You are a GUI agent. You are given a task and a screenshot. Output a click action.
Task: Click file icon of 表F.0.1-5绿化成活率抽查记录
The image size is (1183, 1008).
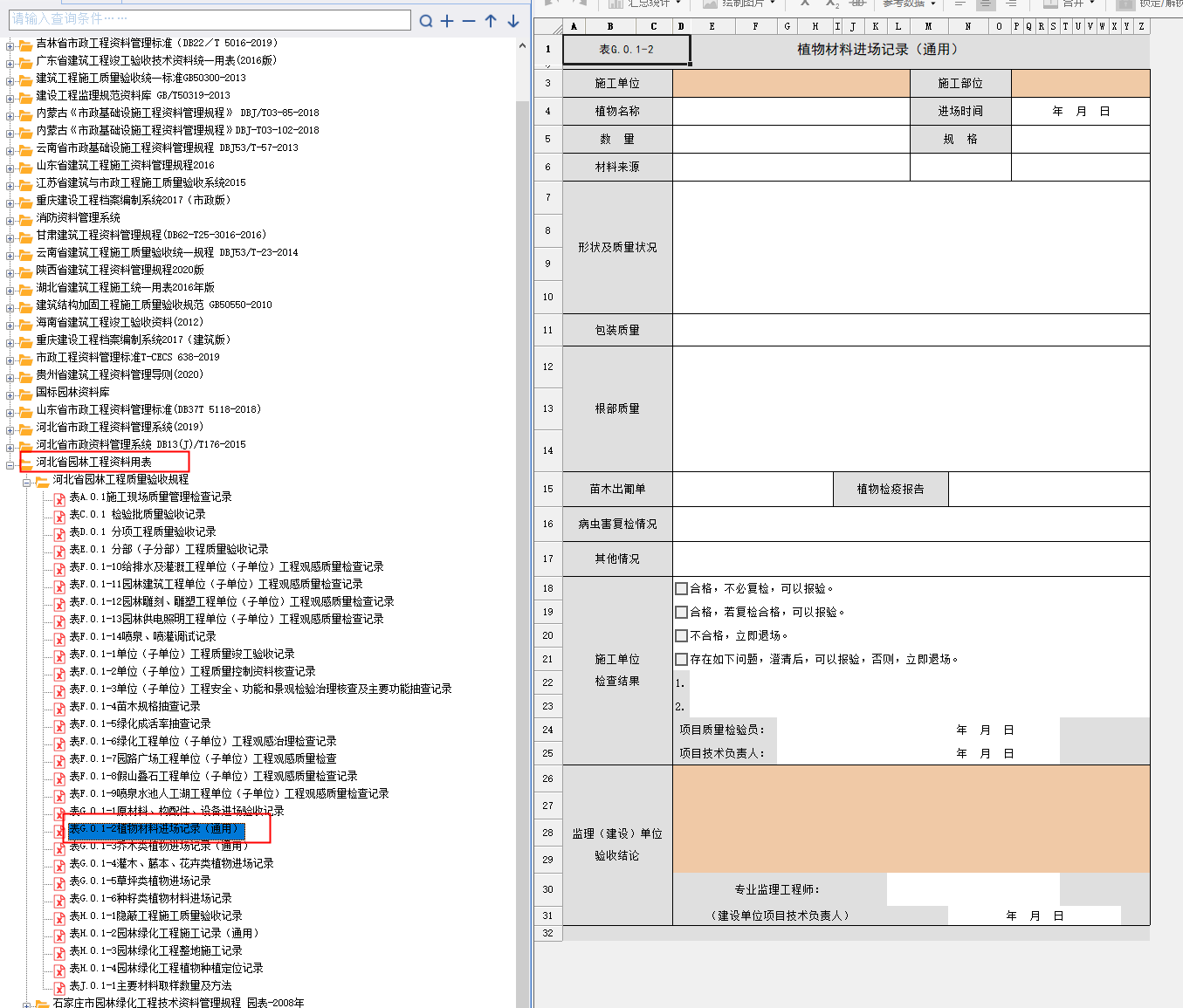[59, 726]
